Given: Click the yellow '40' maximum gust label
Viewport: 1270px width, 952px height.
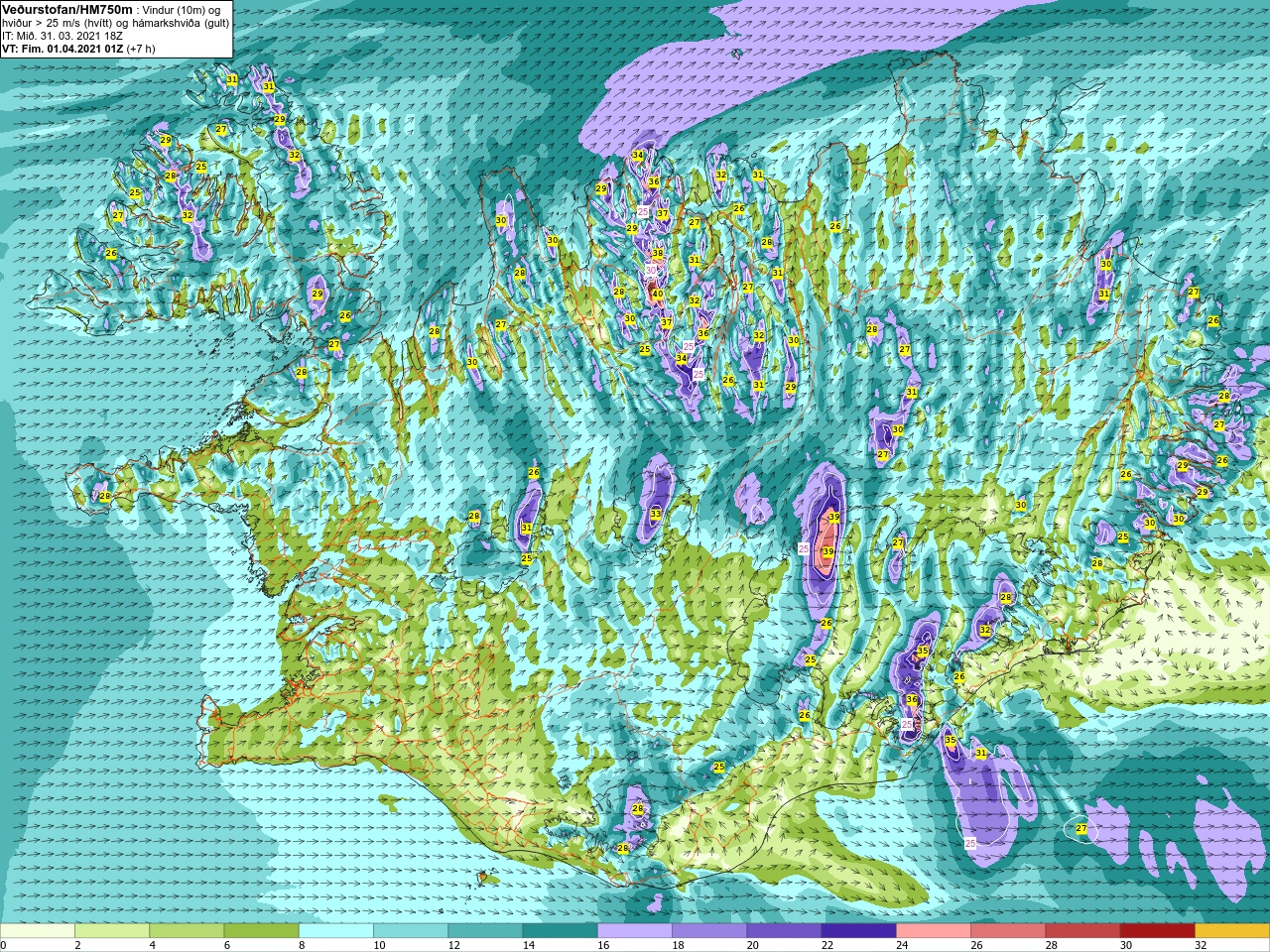Looking at the screenshot, I should click(657, 294).
